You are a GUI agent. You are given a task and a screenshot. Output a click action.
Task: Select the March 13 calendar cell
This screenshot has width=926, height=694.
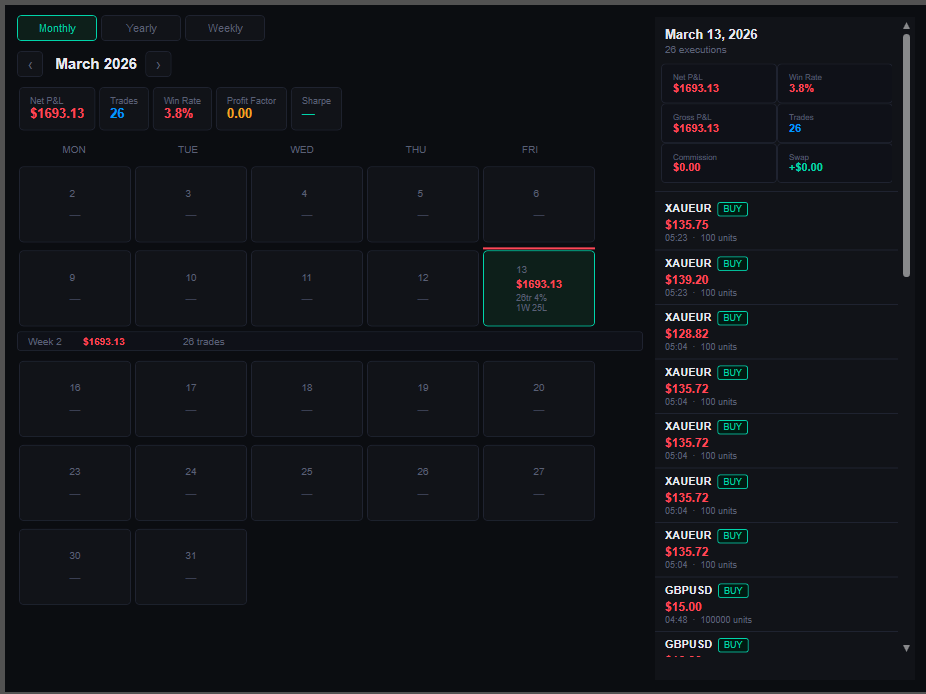539,288
